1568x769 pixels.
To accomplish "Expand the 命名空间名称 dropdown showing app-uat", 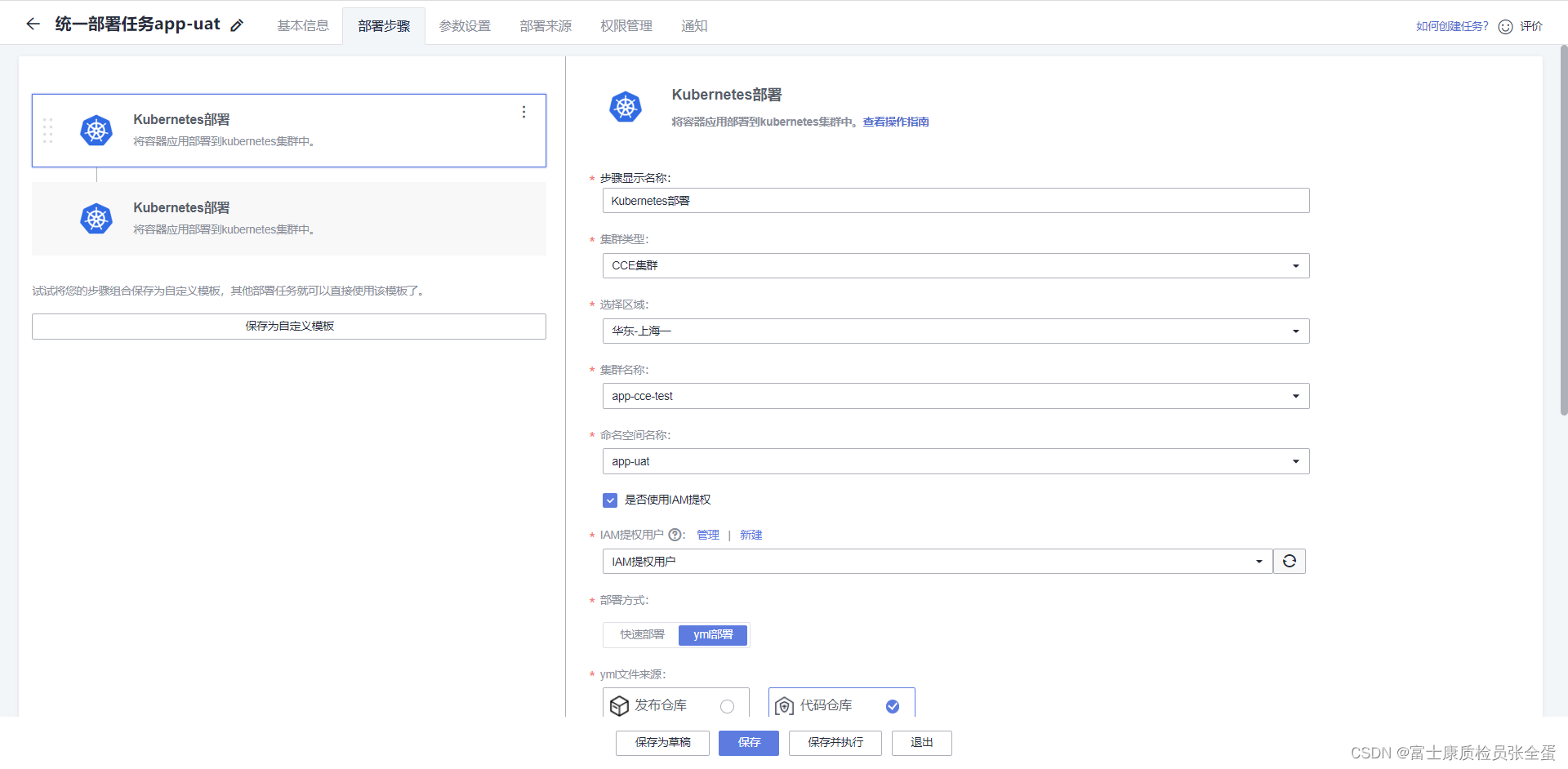I will [955, 461].
